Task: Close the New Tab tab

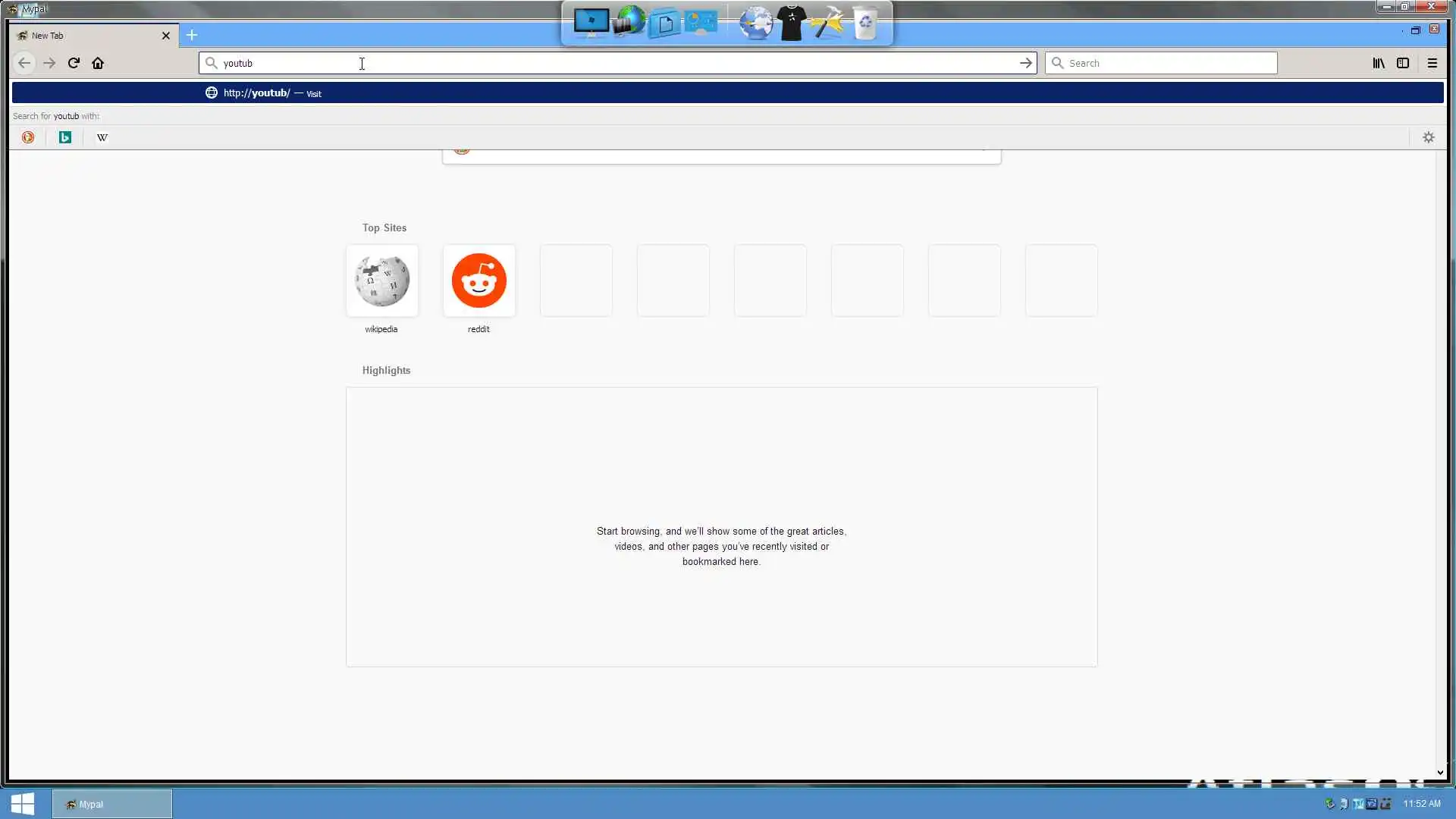Action: point(165,36)
